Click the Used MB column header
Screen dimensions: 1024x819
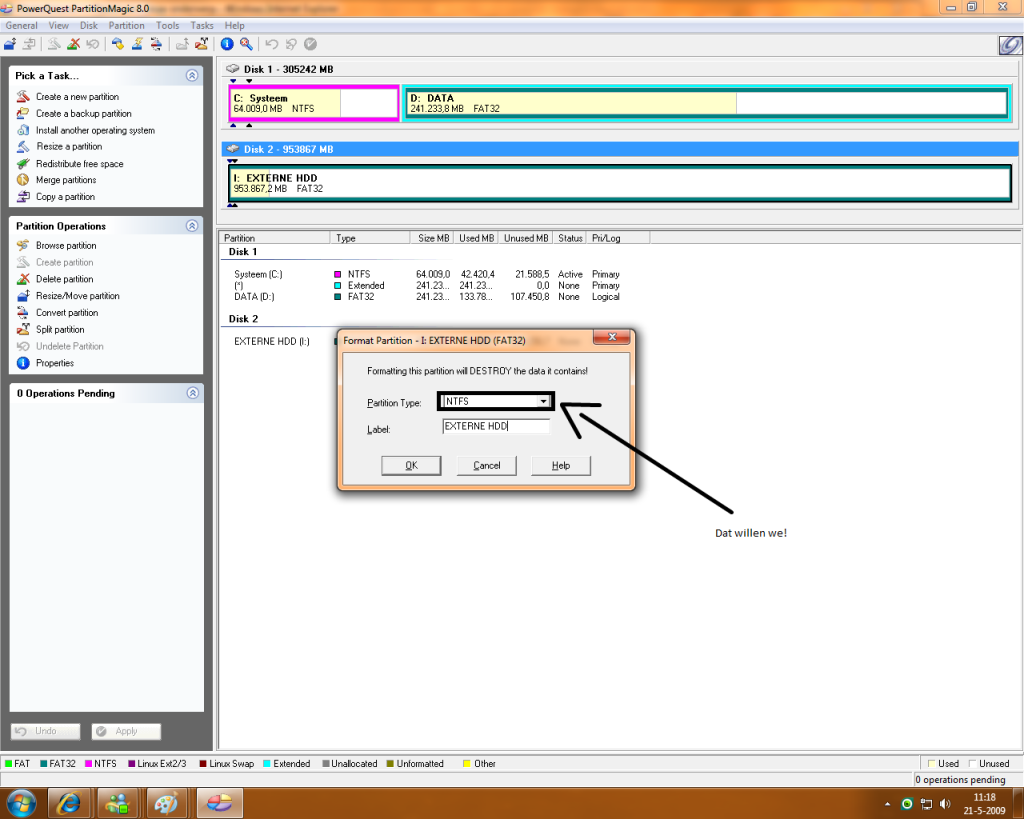tap(476, 238)
